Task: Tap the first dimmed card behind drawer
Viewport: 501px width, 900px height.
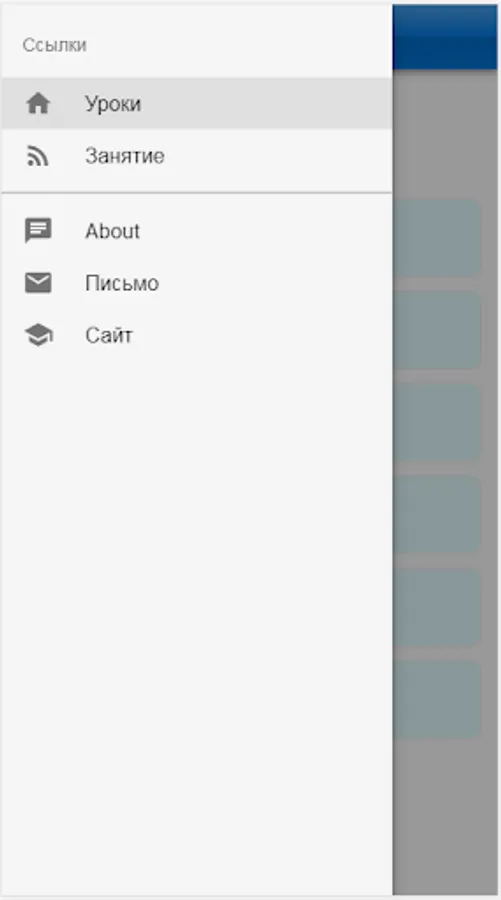Action: 437,238
